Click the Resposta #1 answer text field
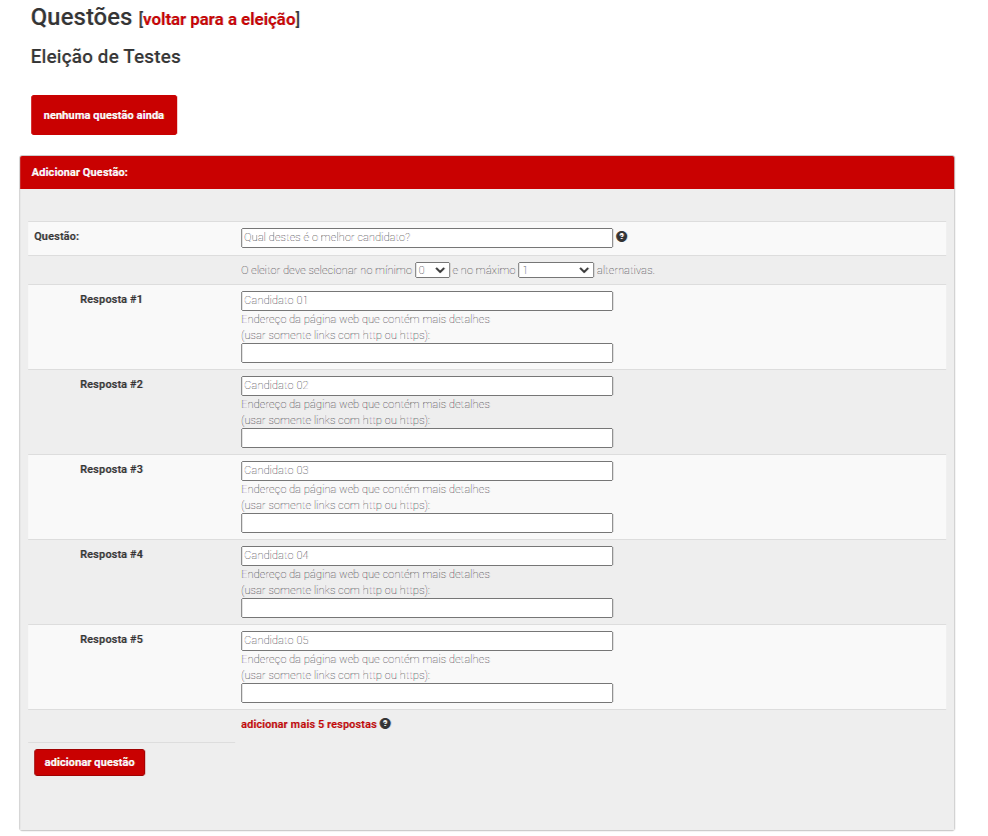The width and height of the screenshot is (988, 836). pos(426,301)
